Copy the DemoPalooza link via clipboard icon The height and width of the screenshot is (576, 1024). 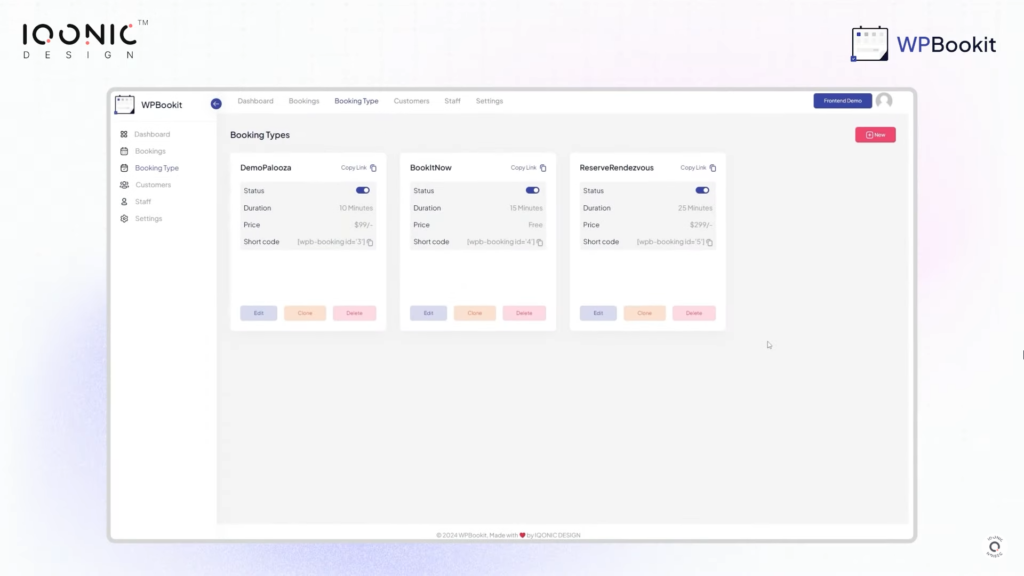[x=374, y=168]
